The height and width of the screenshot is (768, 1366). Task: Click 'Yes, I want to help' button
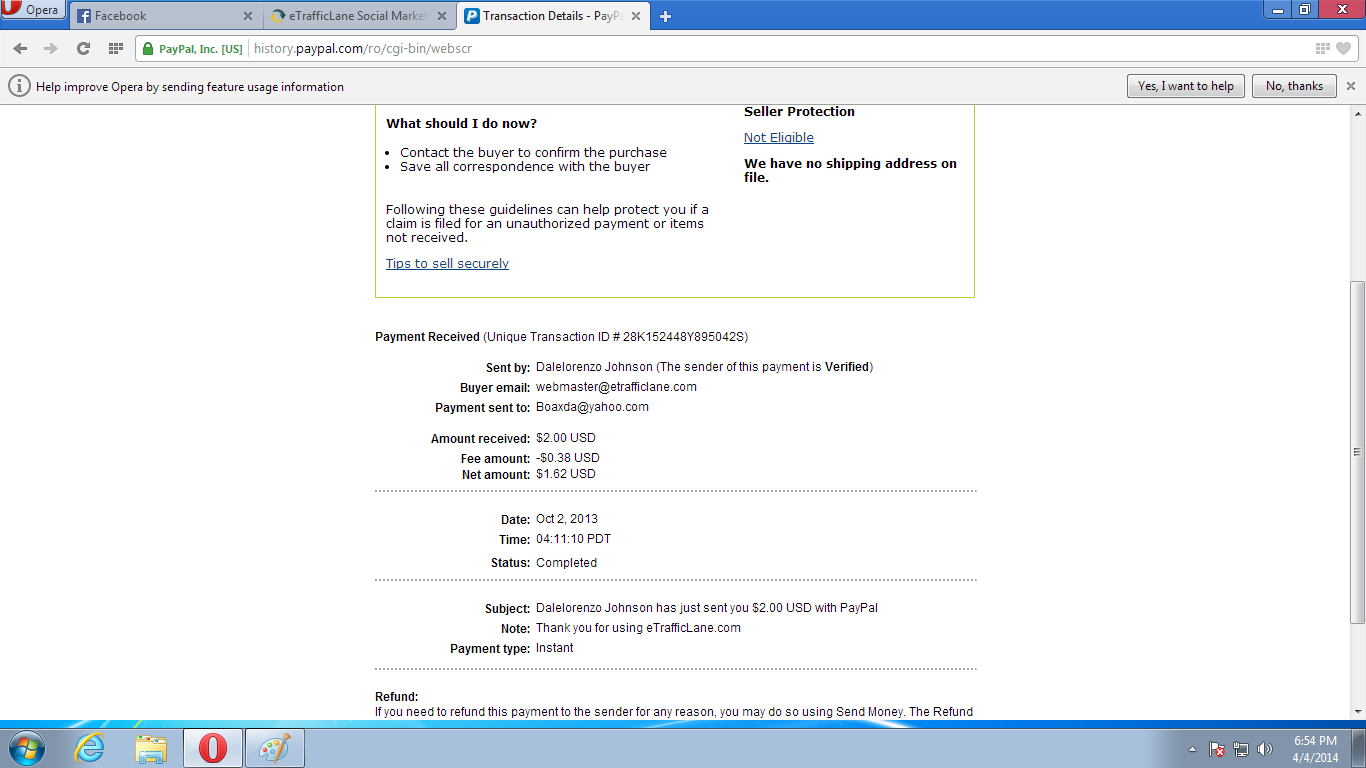(1186, 86)
